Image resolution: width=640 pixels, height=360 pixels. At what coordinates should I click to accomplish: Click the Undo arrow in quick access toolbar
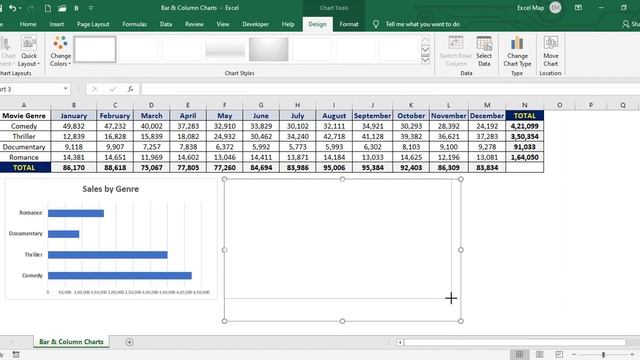point(13,8)
